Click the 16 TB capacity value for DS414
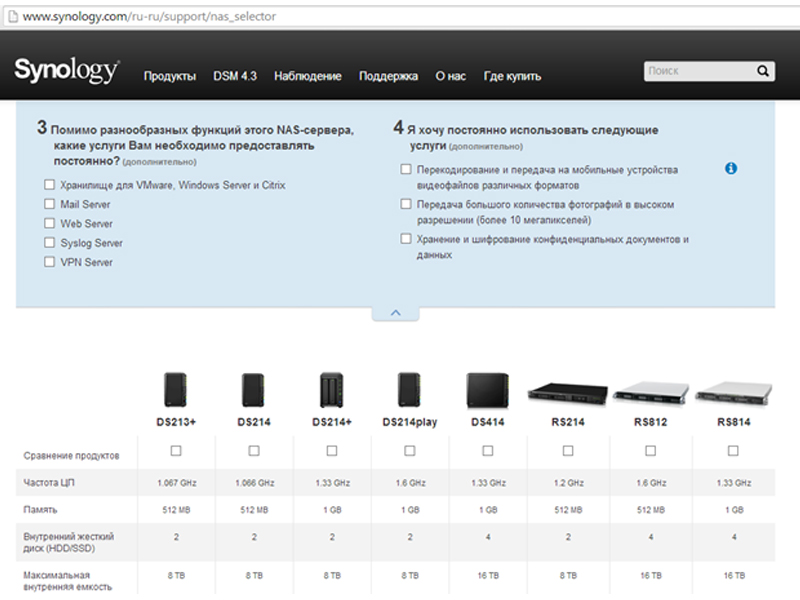The image size is (800, 600). [x=488, y=576]
